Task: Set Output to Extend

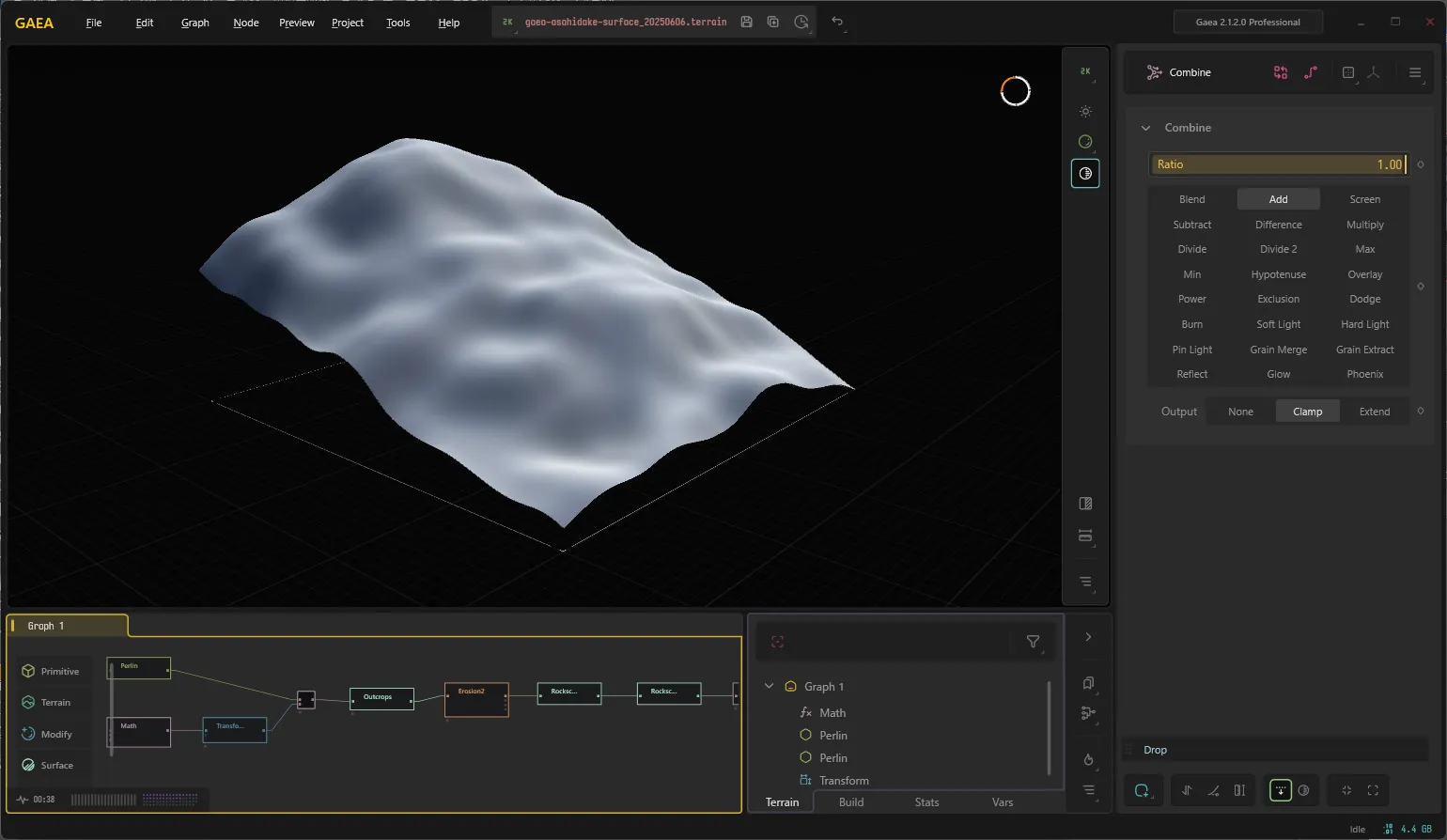Action: (x=1374, y=412)
